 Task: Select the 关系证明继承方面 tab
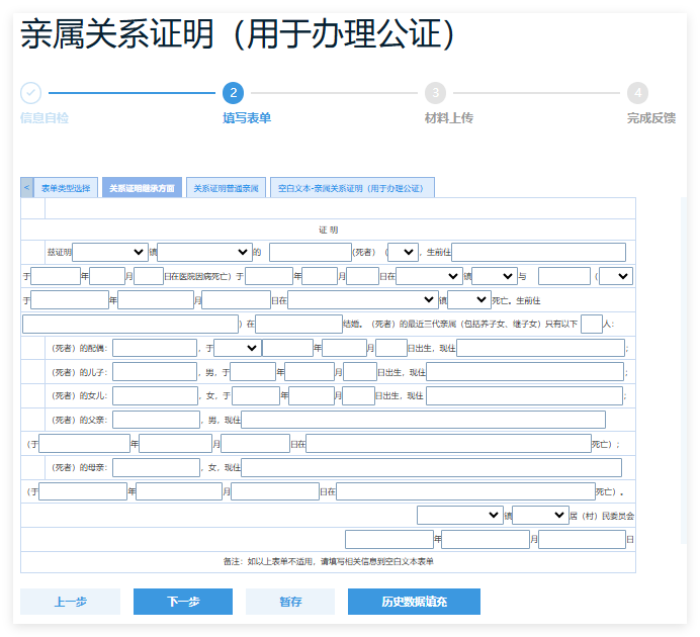point(141,188)
